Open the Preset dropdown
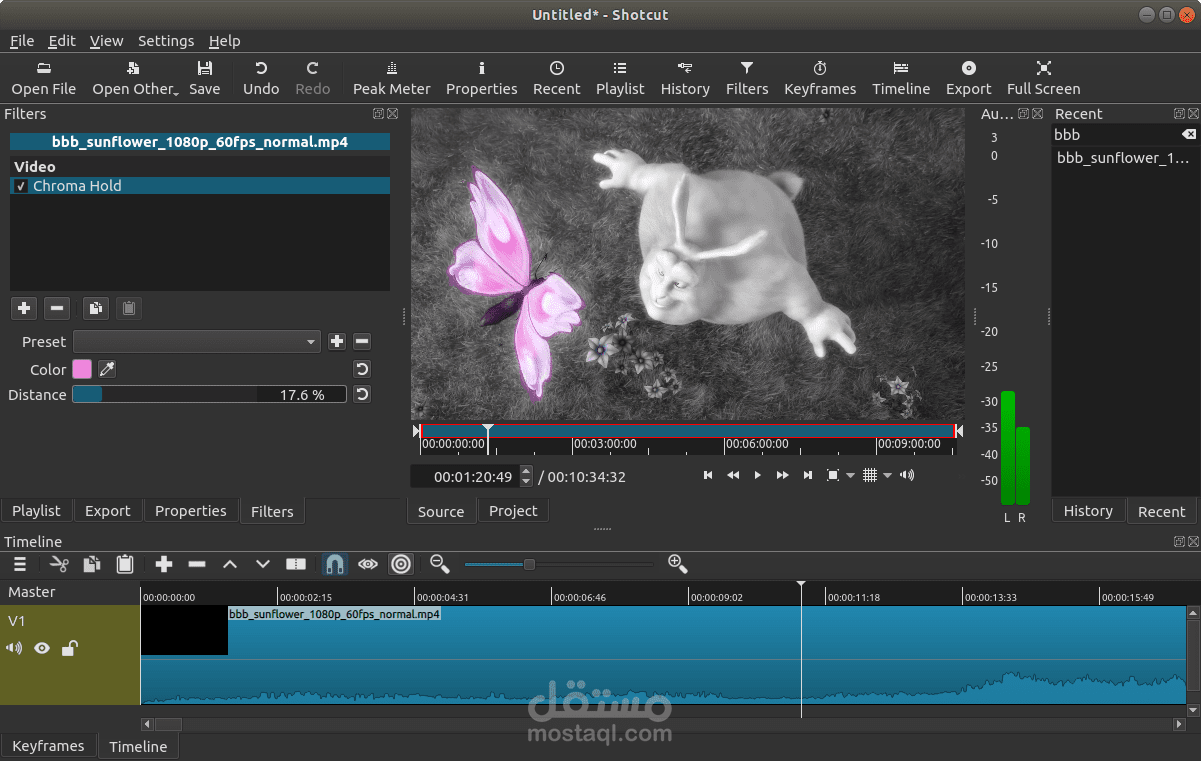The image size is (1201, 761). (x=196, y=341)
